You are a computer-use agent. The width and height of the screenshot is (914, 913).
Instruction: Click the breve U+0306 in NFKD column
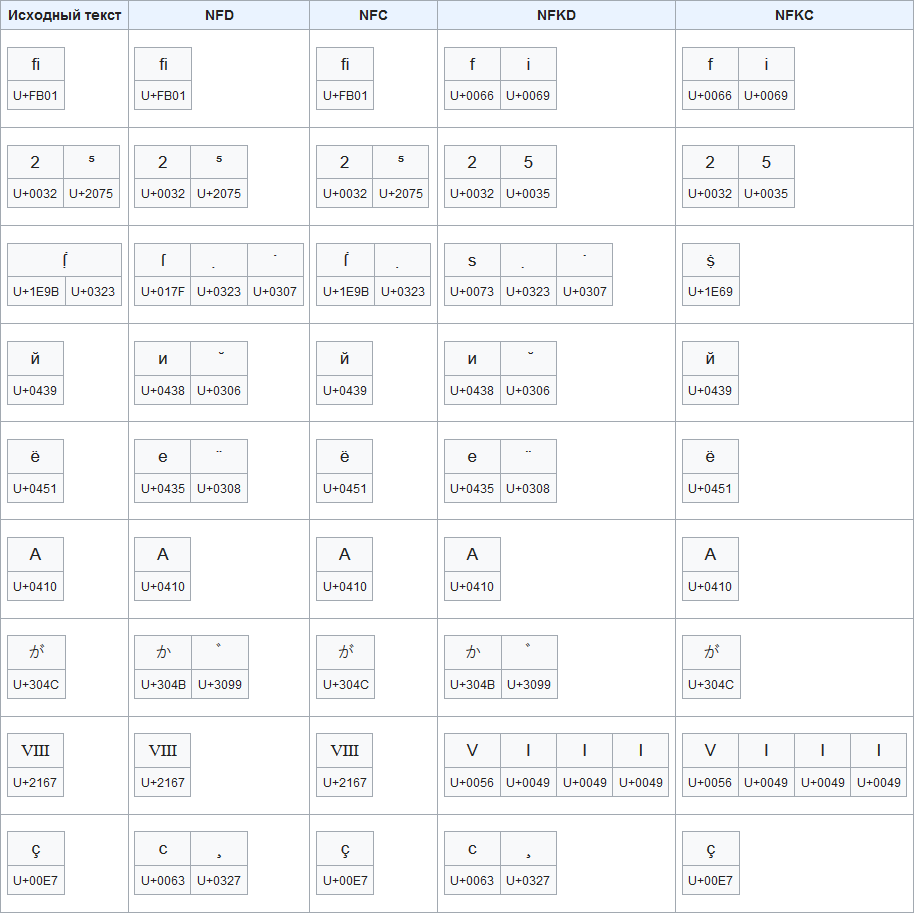click(x=528, y=372)
